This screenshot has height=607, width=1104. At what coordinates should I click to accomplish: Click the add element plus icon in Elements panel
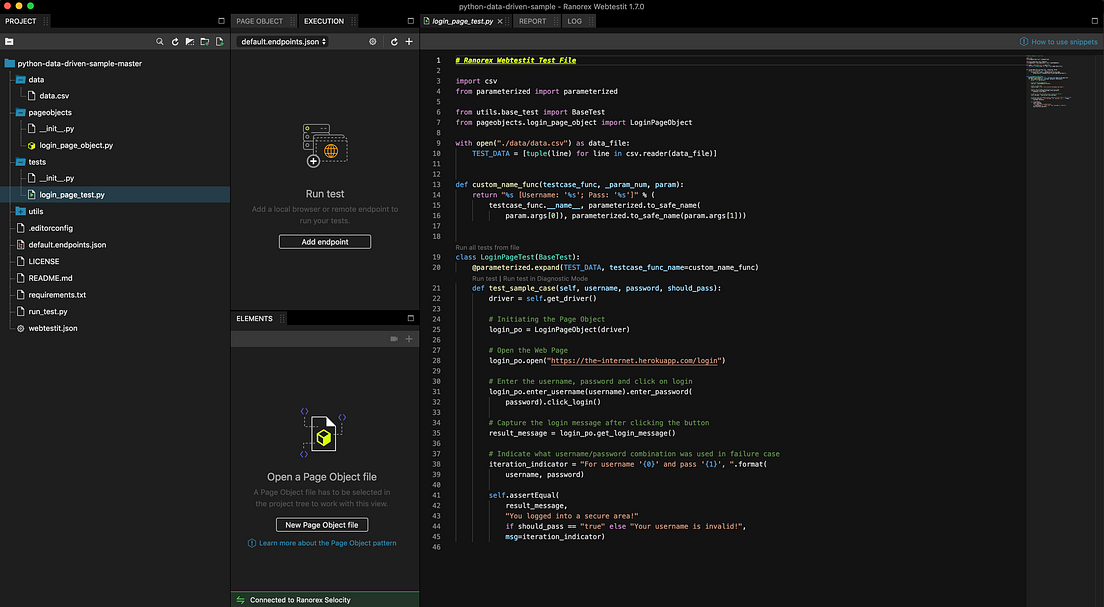tap(409, 338)
